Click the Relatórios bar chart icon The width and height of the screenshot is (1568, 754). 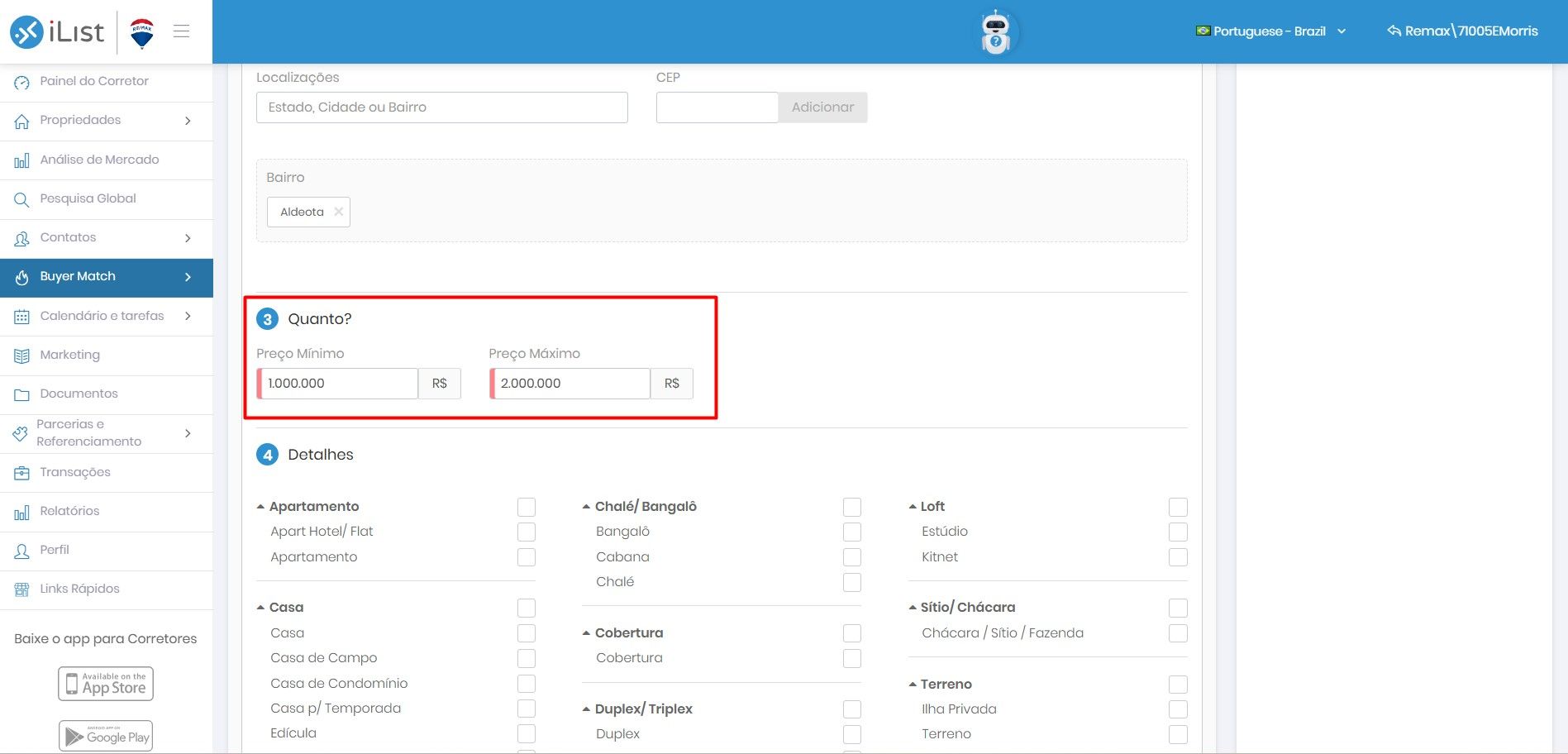(22, 512)
